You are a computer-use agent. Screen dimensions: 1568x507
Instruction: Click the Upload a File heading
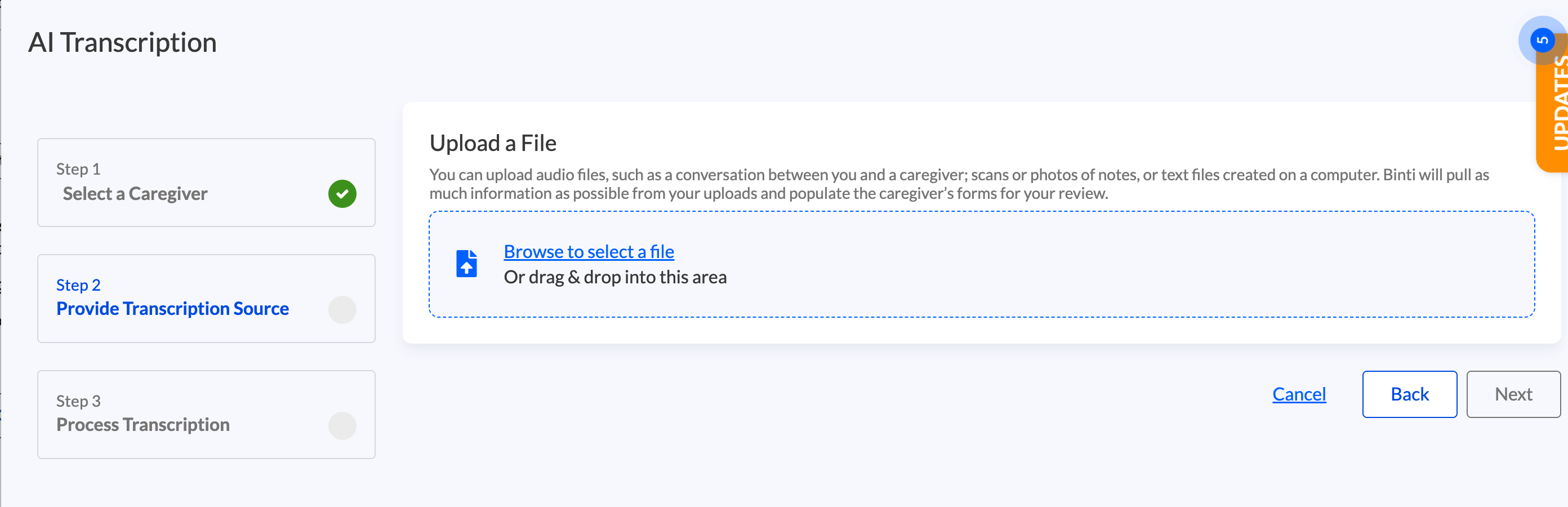click(493, 143)
